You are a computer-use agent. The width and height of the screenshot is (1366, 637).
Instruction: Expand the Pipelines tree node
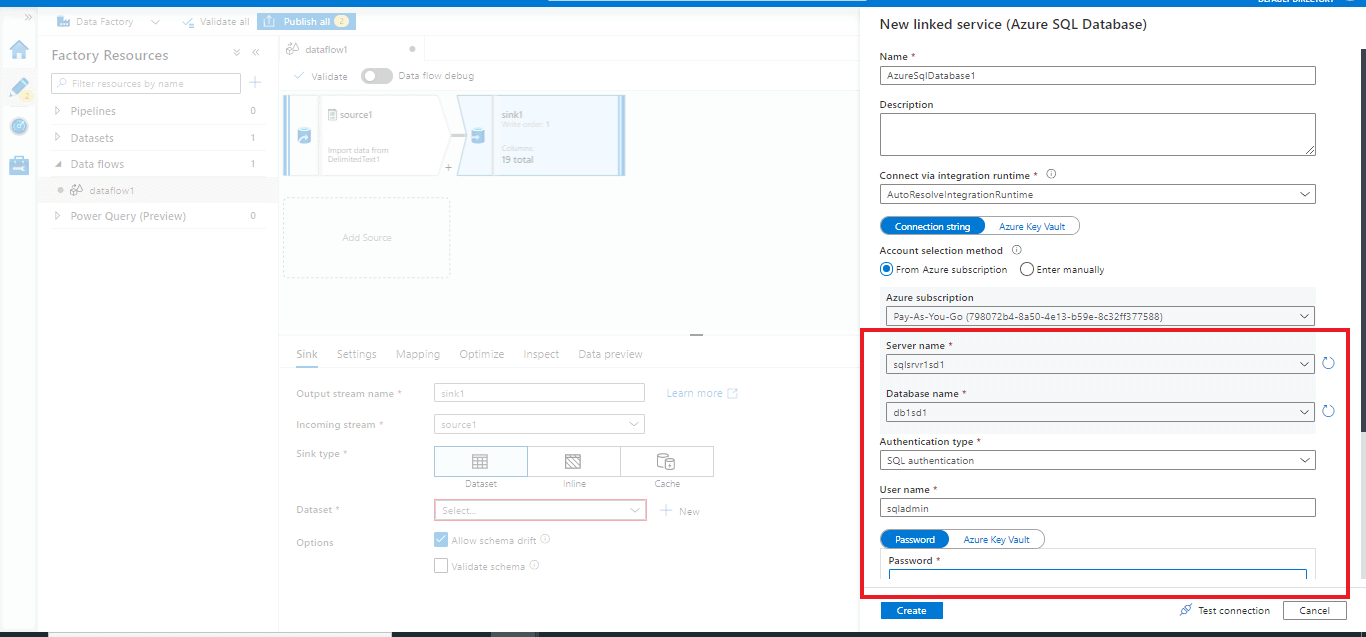58,111
